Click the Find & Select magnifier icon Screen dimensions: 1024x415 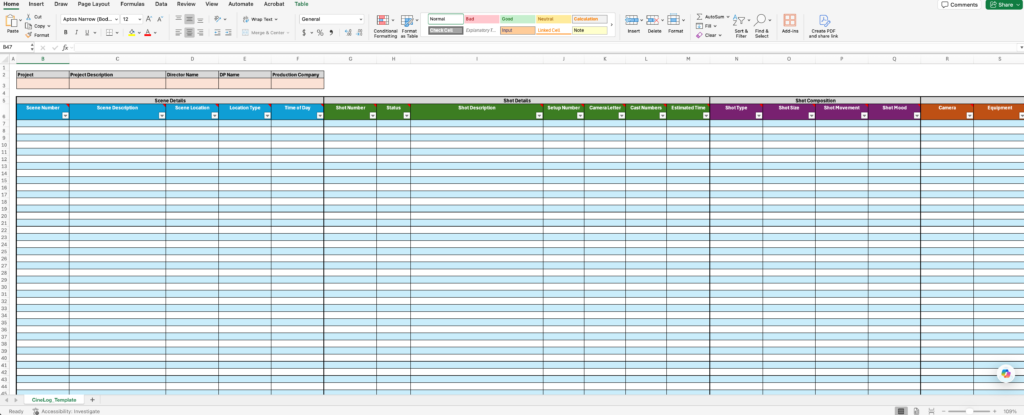760,20
